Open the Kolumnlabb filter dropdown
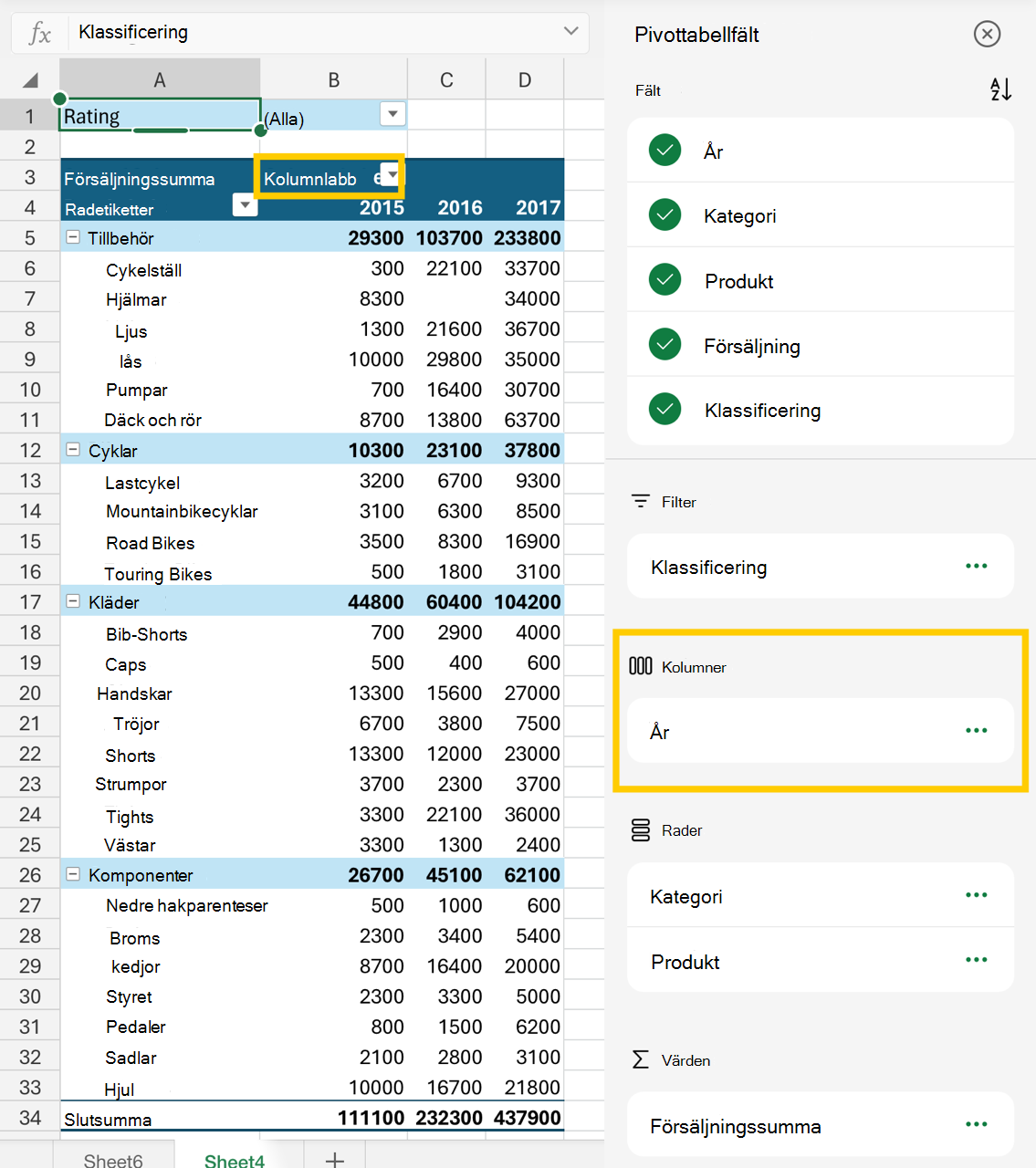Screen dimensions: 1036x1168 [391, 173]
